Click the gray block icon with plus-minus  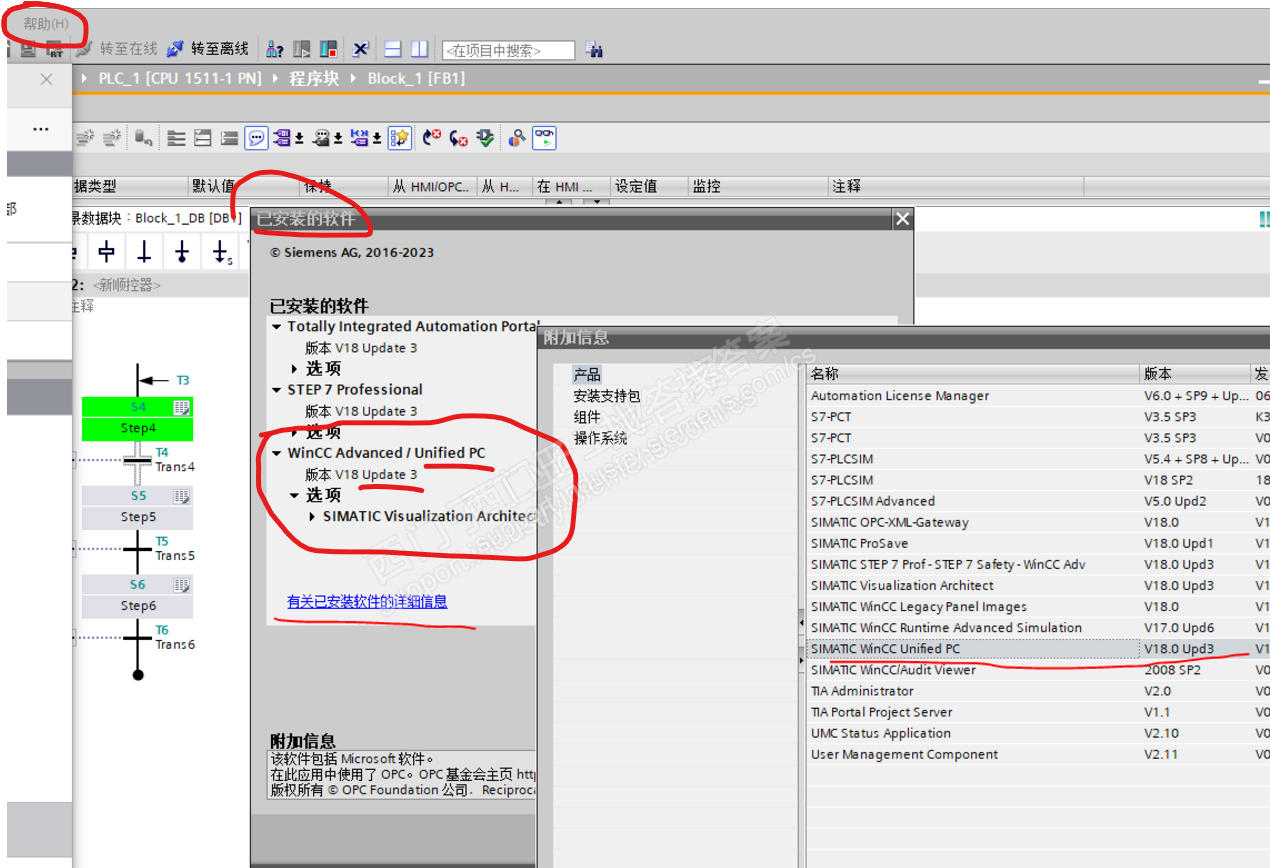(327, 138)
